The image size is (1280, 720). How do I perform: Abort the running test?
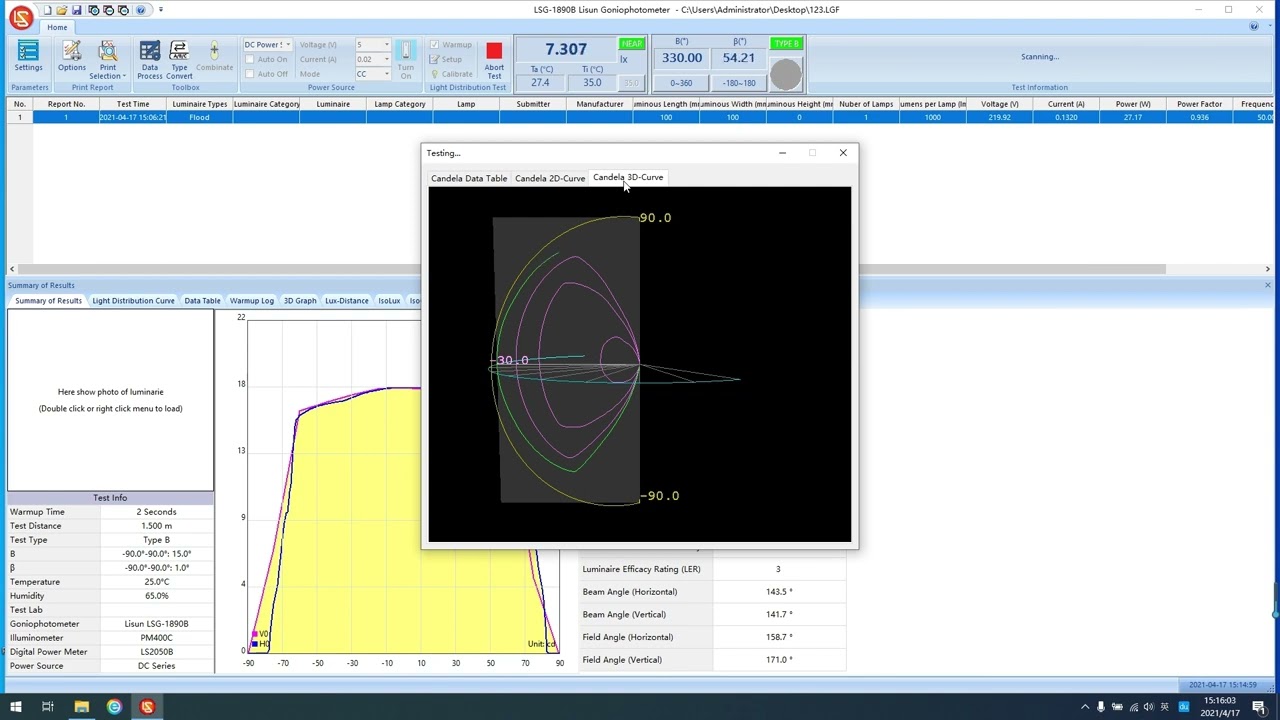[x=494, y=60]
